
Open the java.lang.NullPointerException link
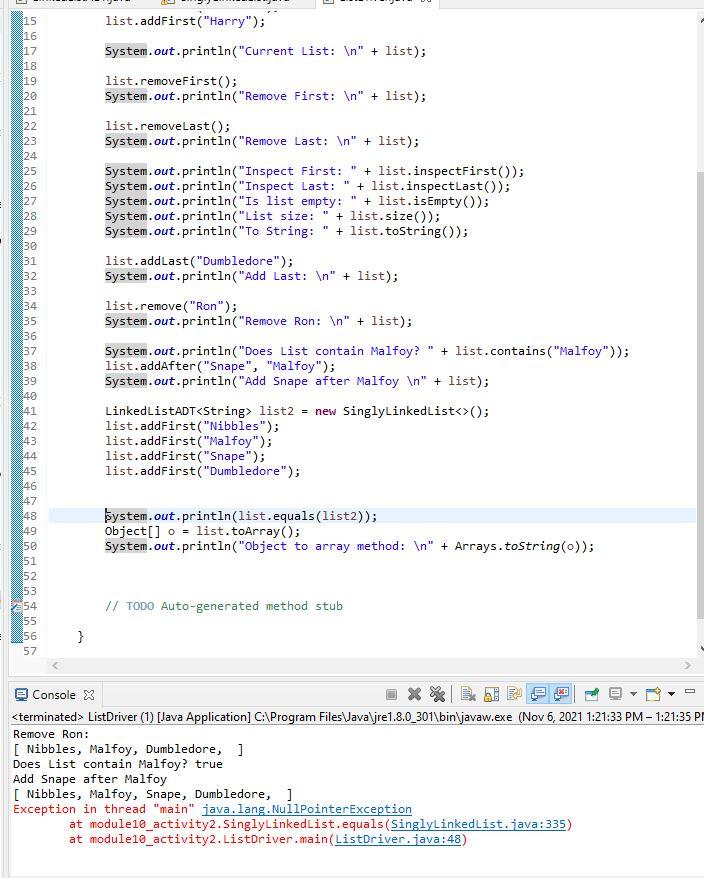click(x=307, y=809)
